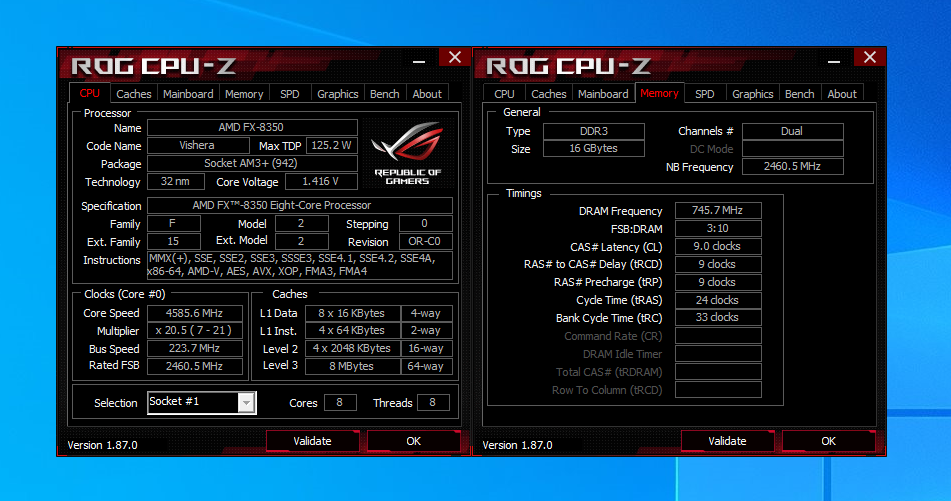Click the Dual channels value

pyautogui.click(x=793, y=131)
